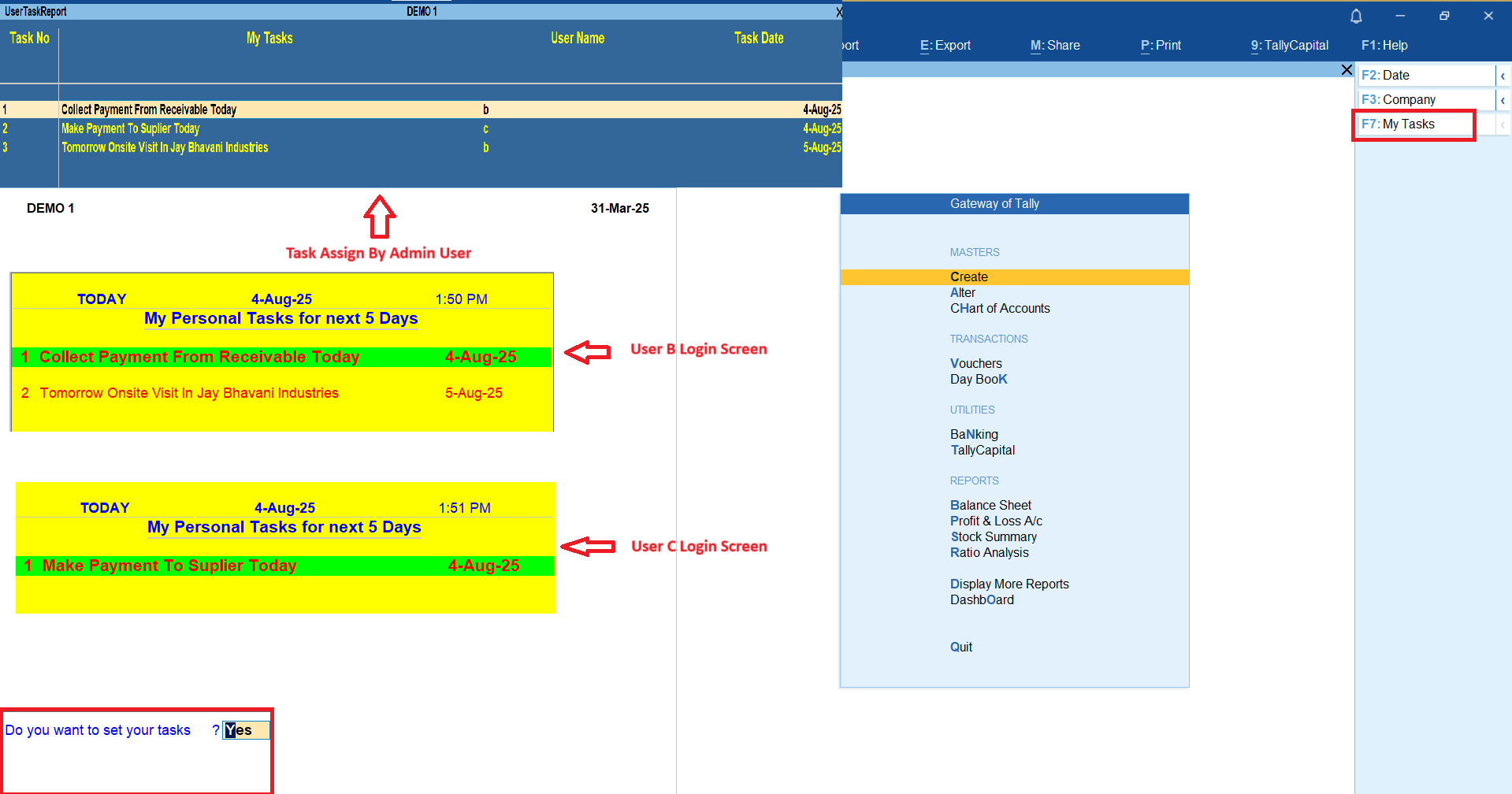
Task: Expand the F3 Company chevron
Action: (1503, 100)
